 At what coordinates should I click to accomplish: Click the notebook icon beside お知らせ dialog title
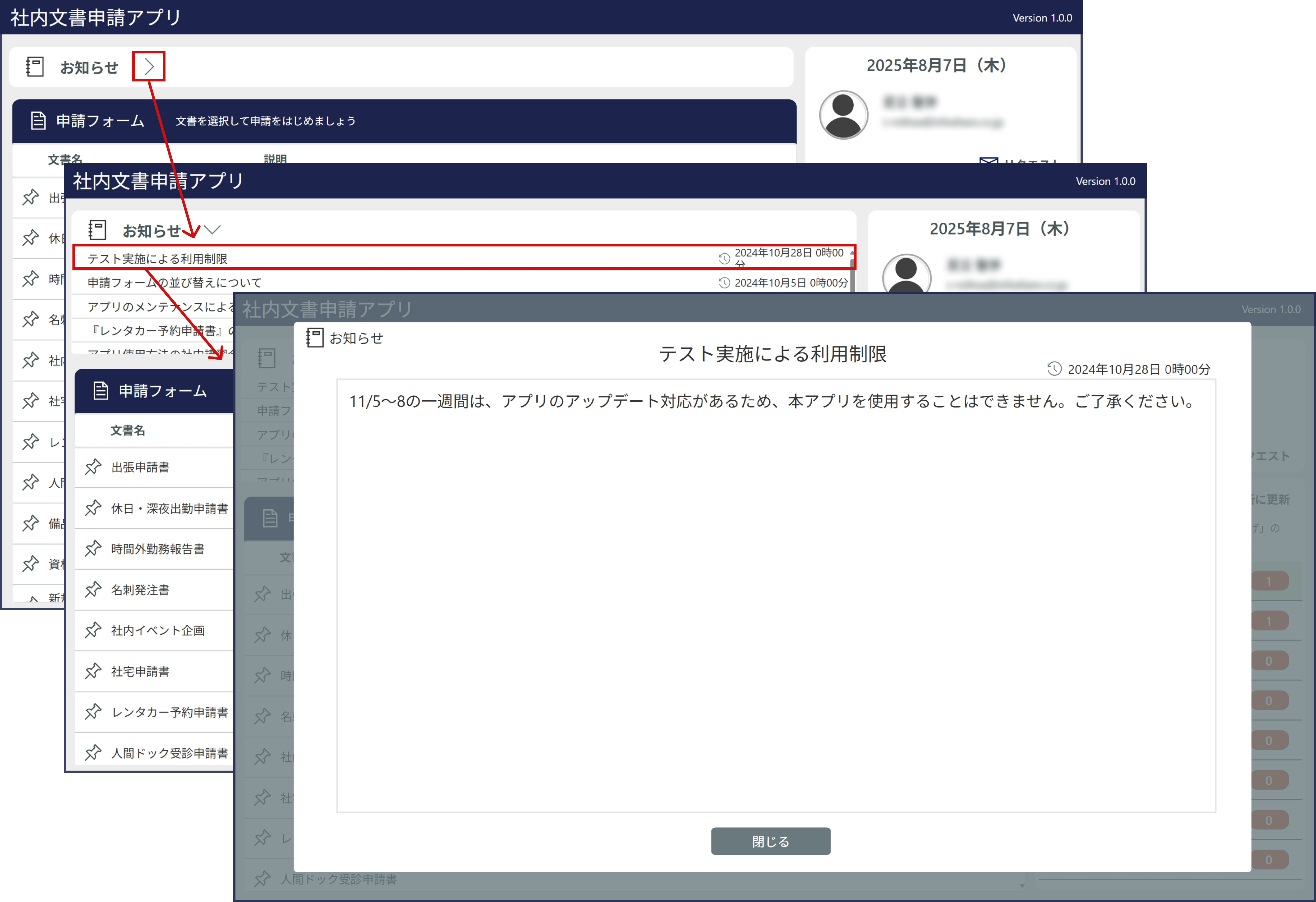coord(315,338)
